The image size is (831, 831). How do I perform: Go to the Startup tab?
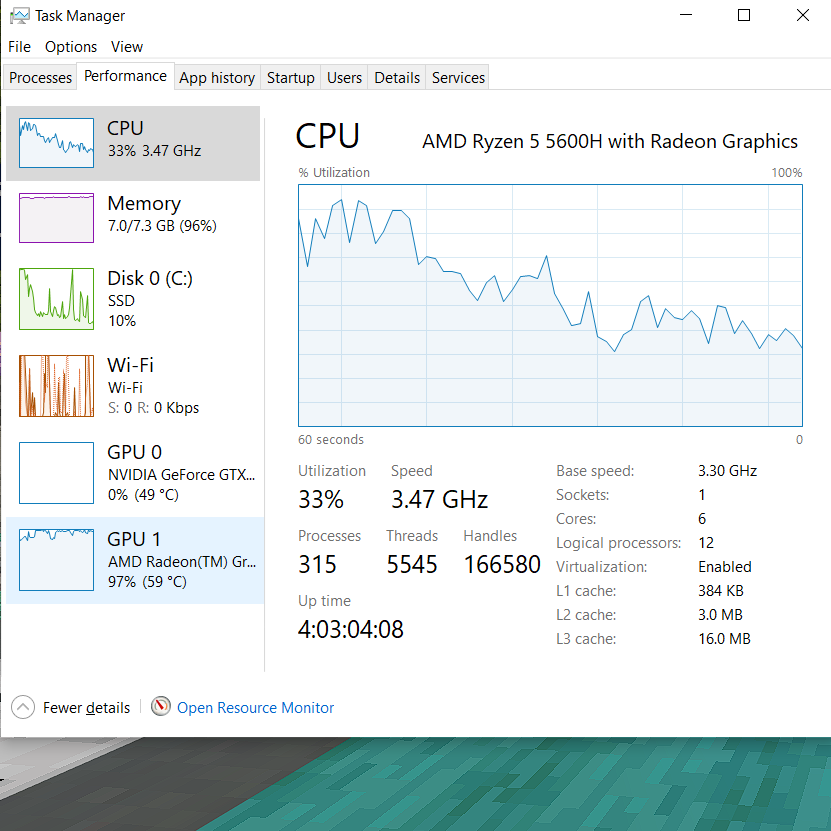(291, 78)
